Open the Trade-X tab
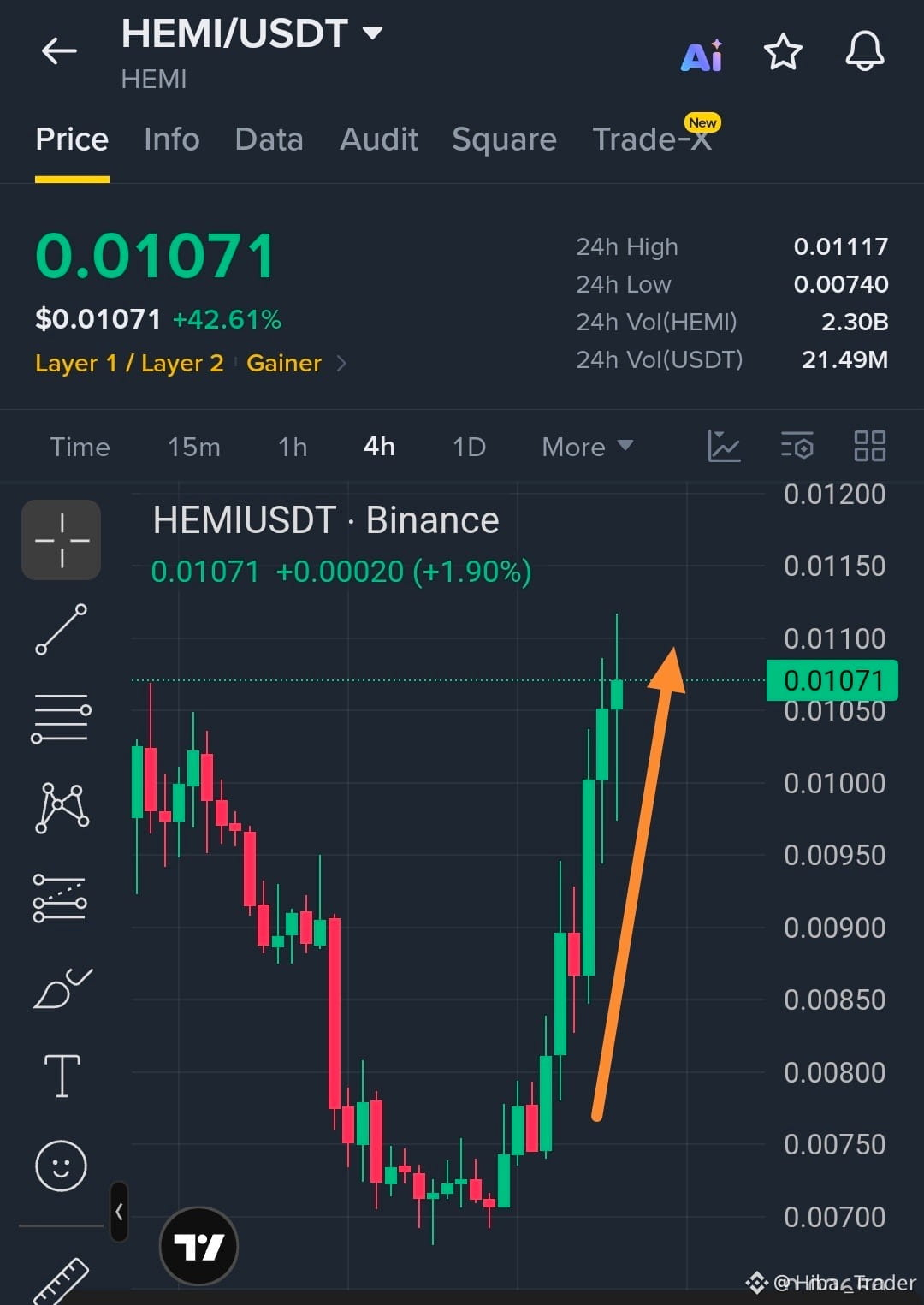The width and height of the screenshot is (924, 1305). (652, 139)
